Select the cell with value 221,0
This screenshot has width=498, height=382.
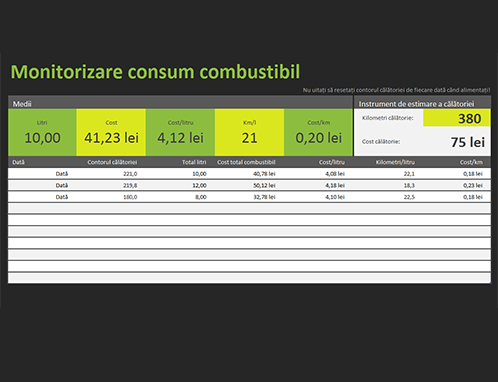click(111, 174)
